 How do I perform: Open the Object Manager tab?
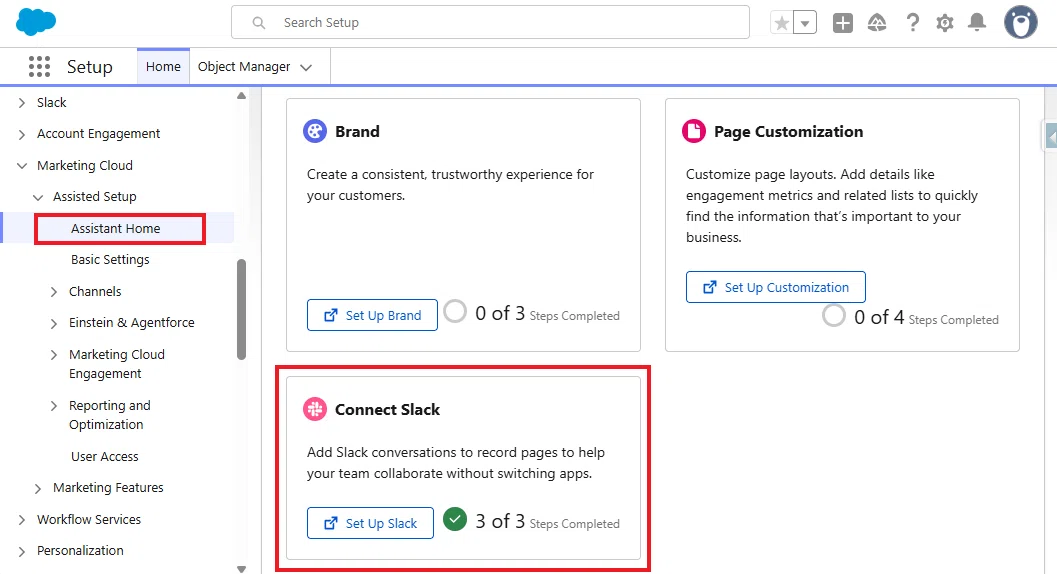point(244,67)
